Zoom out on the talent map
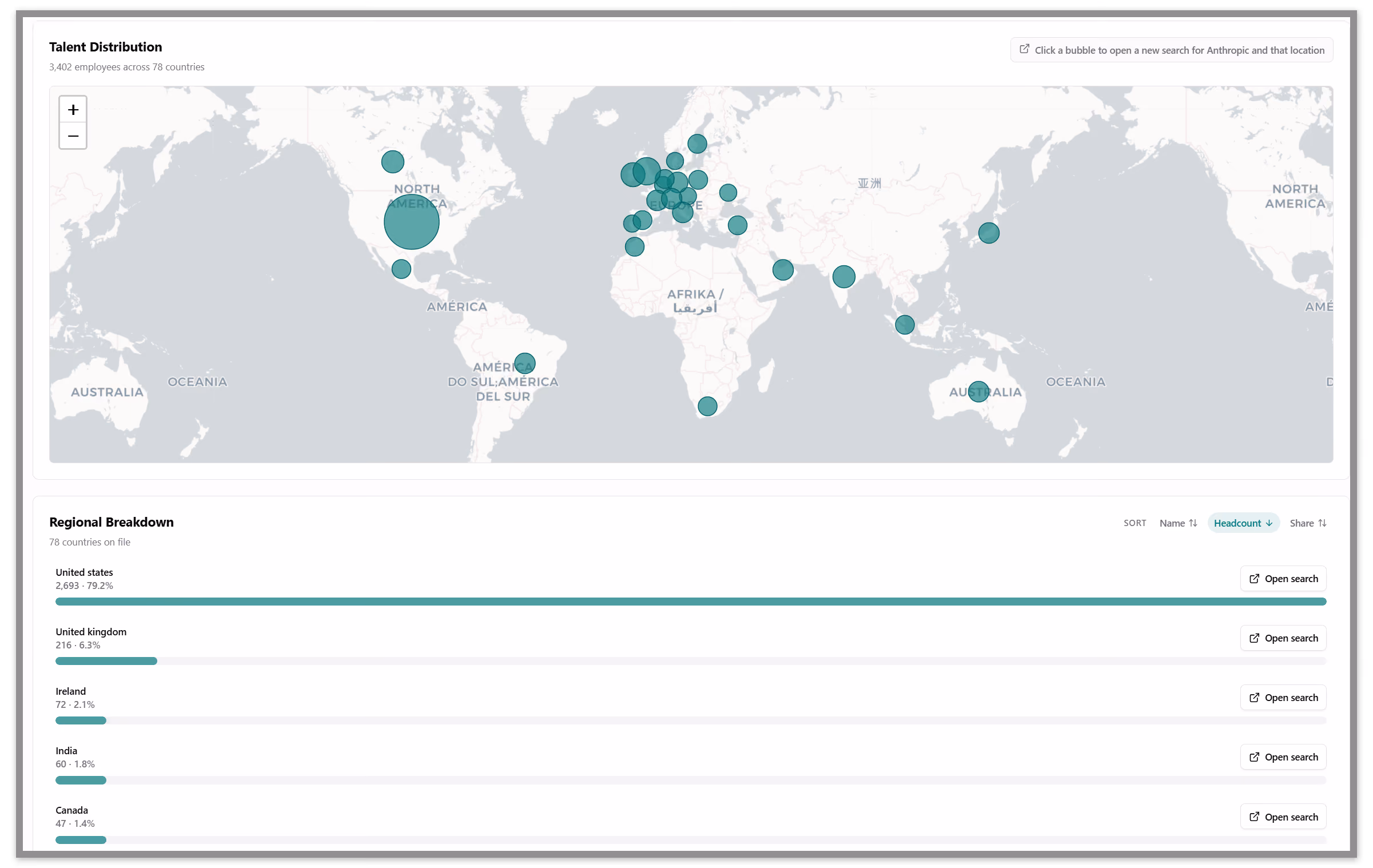This screenshot has width=1373, height=868. (73, 136)
